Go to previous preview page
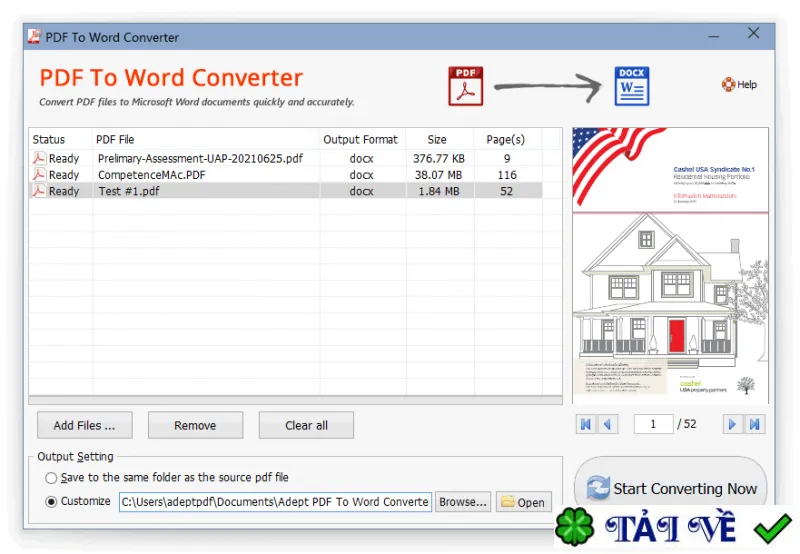 click(607, 424)
